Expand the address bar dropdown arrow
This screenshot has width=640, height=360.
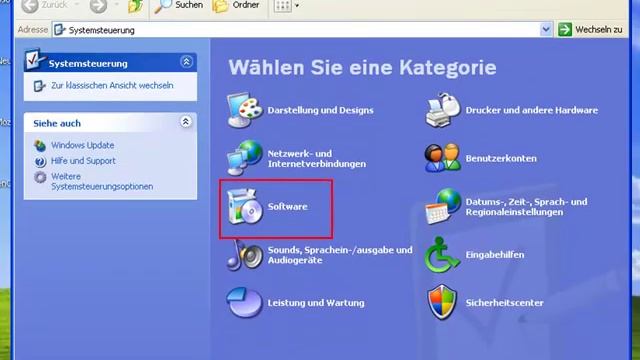pos(546,29)
